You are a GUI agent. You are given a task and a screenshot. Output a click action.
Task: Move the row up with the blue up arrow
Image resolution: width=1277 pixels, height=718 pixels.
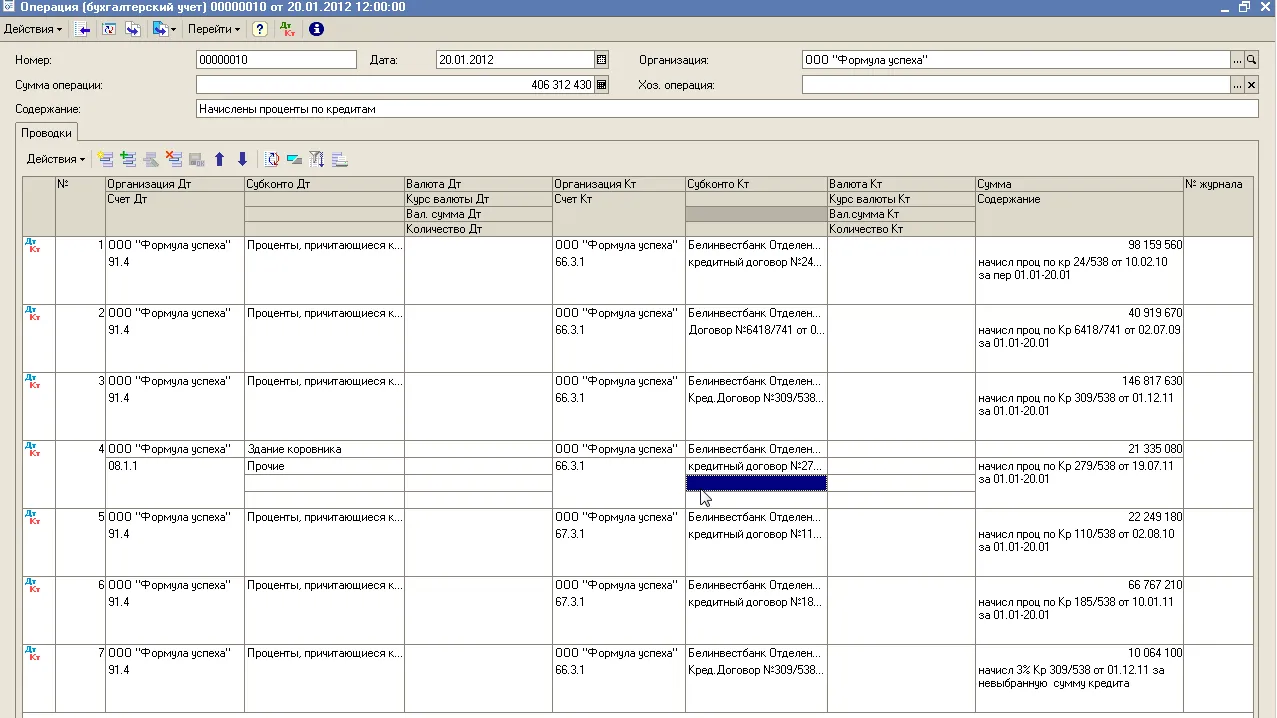click(x=220, y=159)
